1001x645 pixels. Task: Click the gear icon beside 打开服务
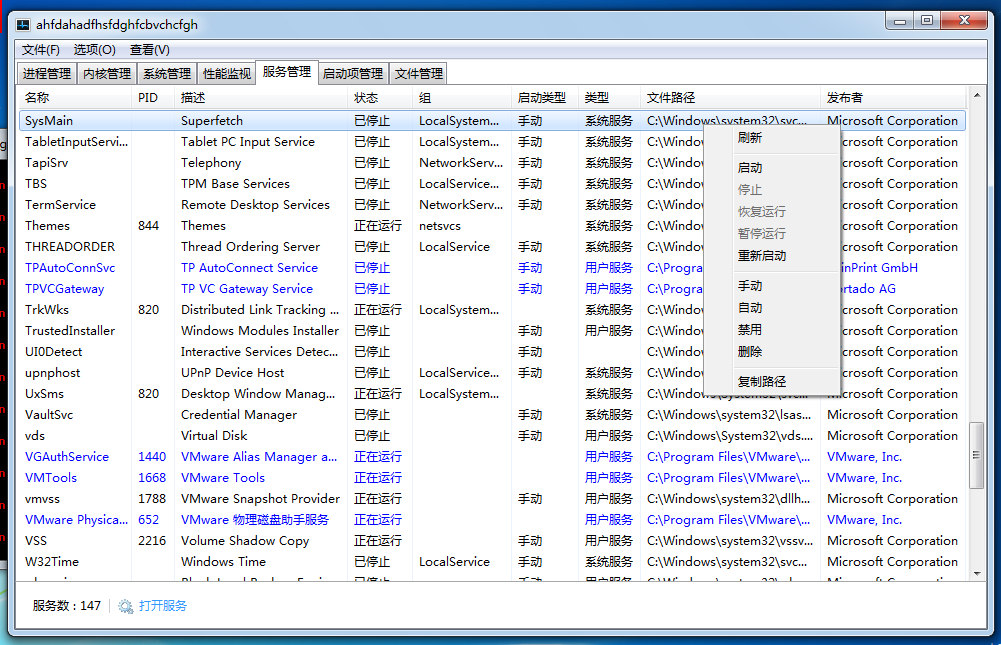tap(126, 606)
